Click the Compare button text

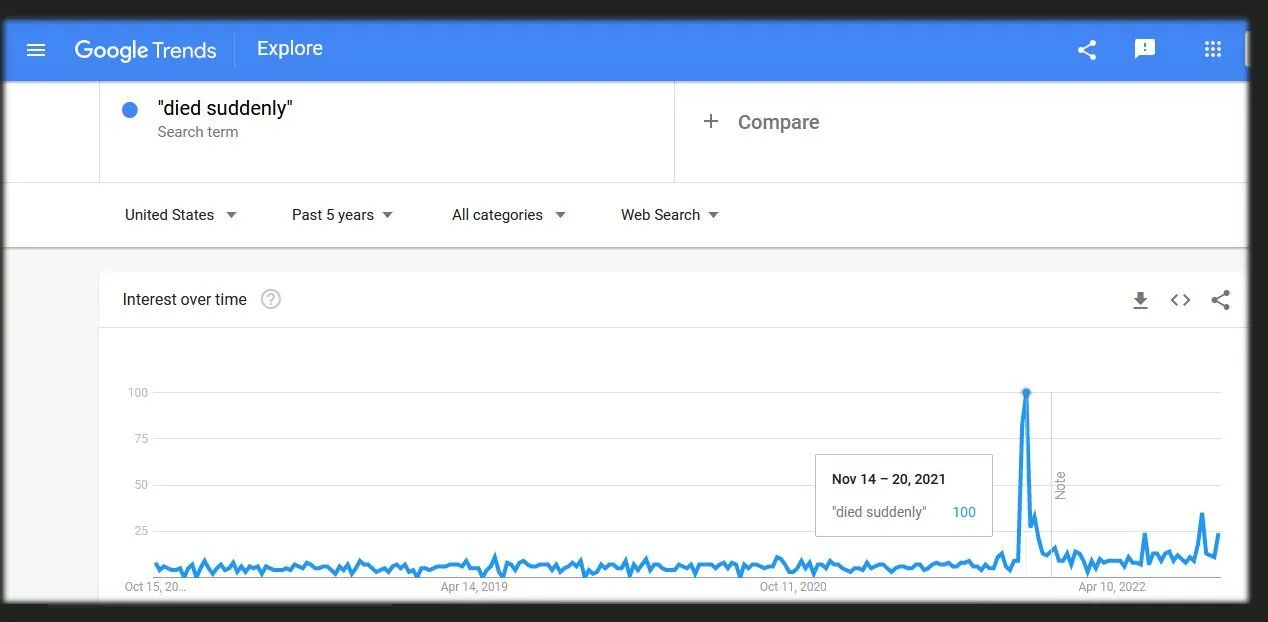(x=778, y=122)
